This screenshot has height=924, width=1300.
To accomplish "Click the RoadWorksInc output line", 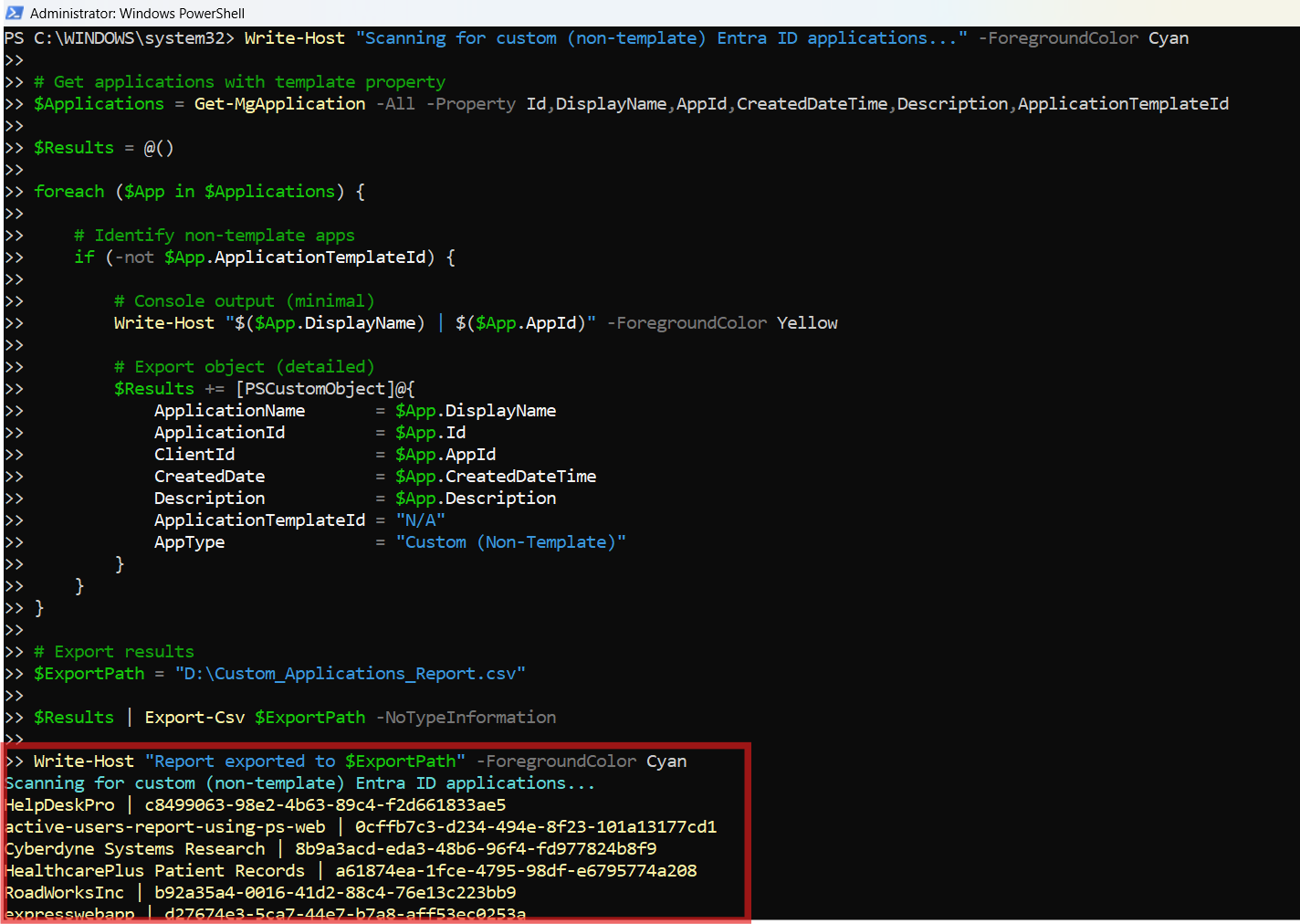I will pos(65,893).
